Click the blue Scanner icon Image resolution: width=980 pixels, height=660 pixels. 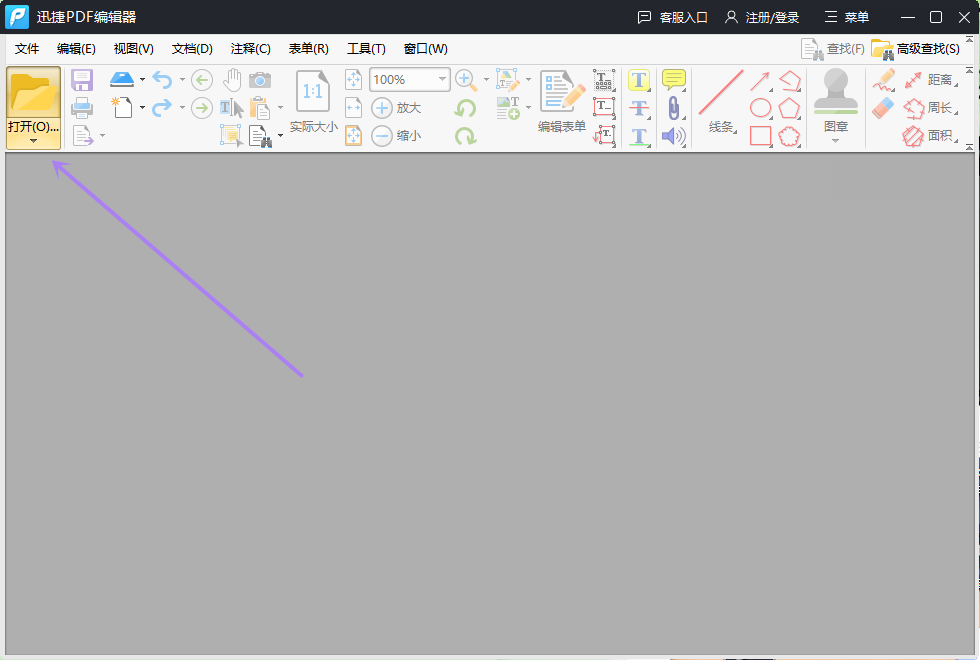pos(122,79)
